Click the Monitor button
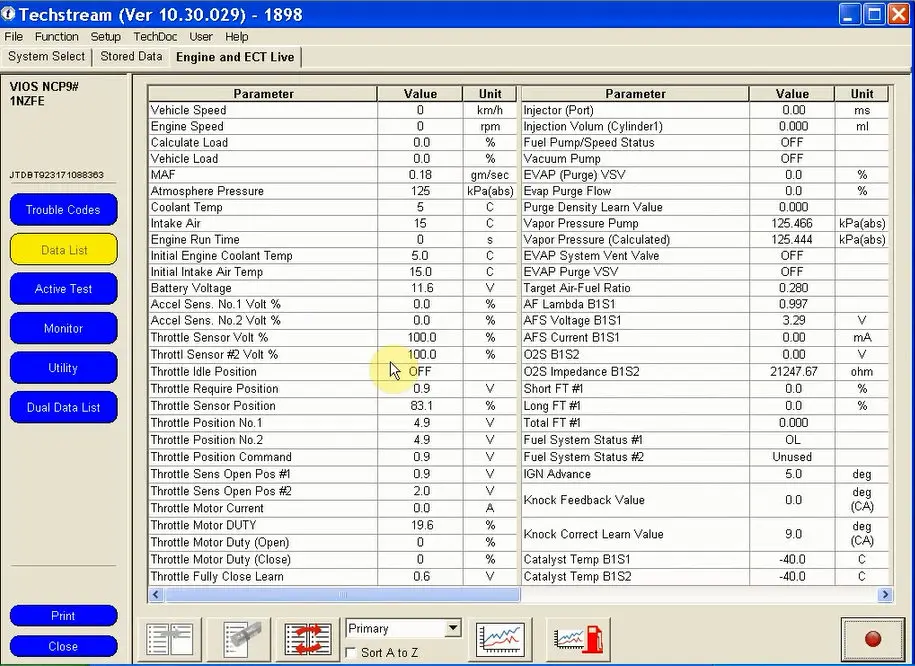This screenshot has width=915, height=666. point(64,328)
